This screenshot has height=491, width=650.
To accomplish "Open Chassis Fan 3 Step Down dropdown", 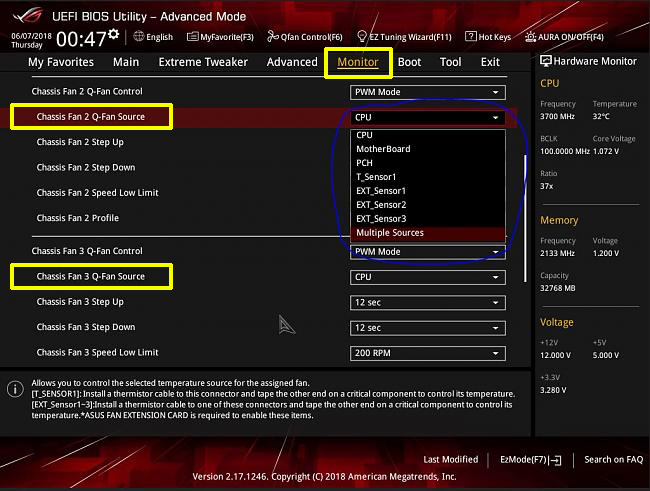I will coord(428,328).
